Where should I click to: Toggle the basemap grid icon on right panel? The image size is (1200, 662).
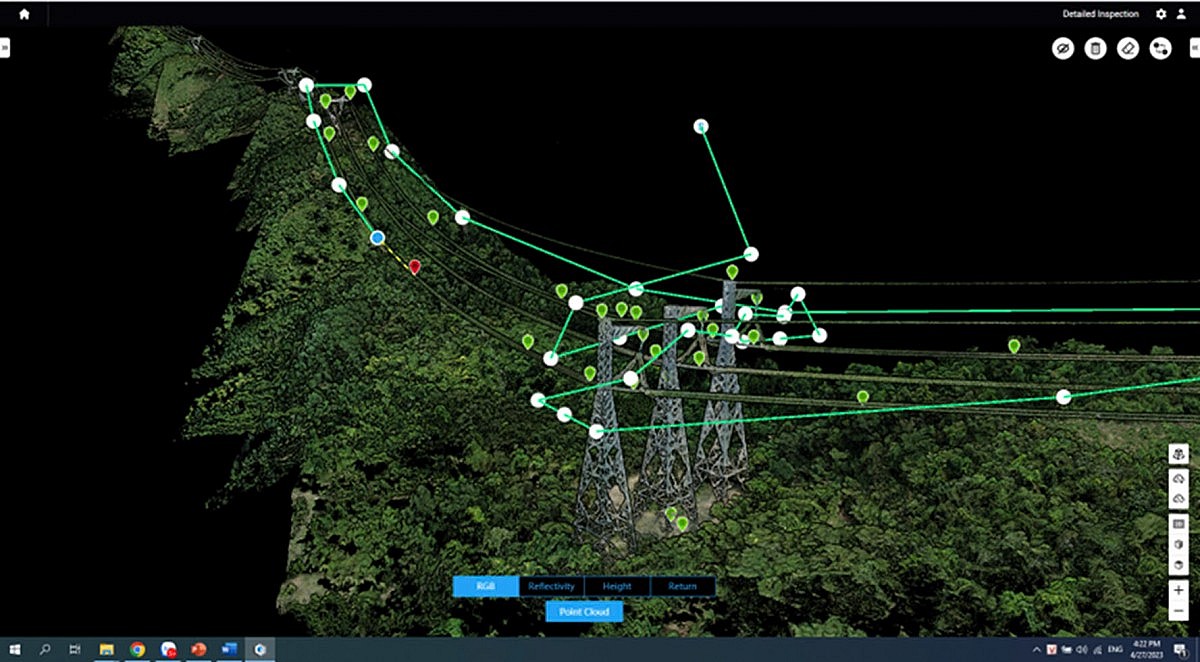click(1178, 521)
